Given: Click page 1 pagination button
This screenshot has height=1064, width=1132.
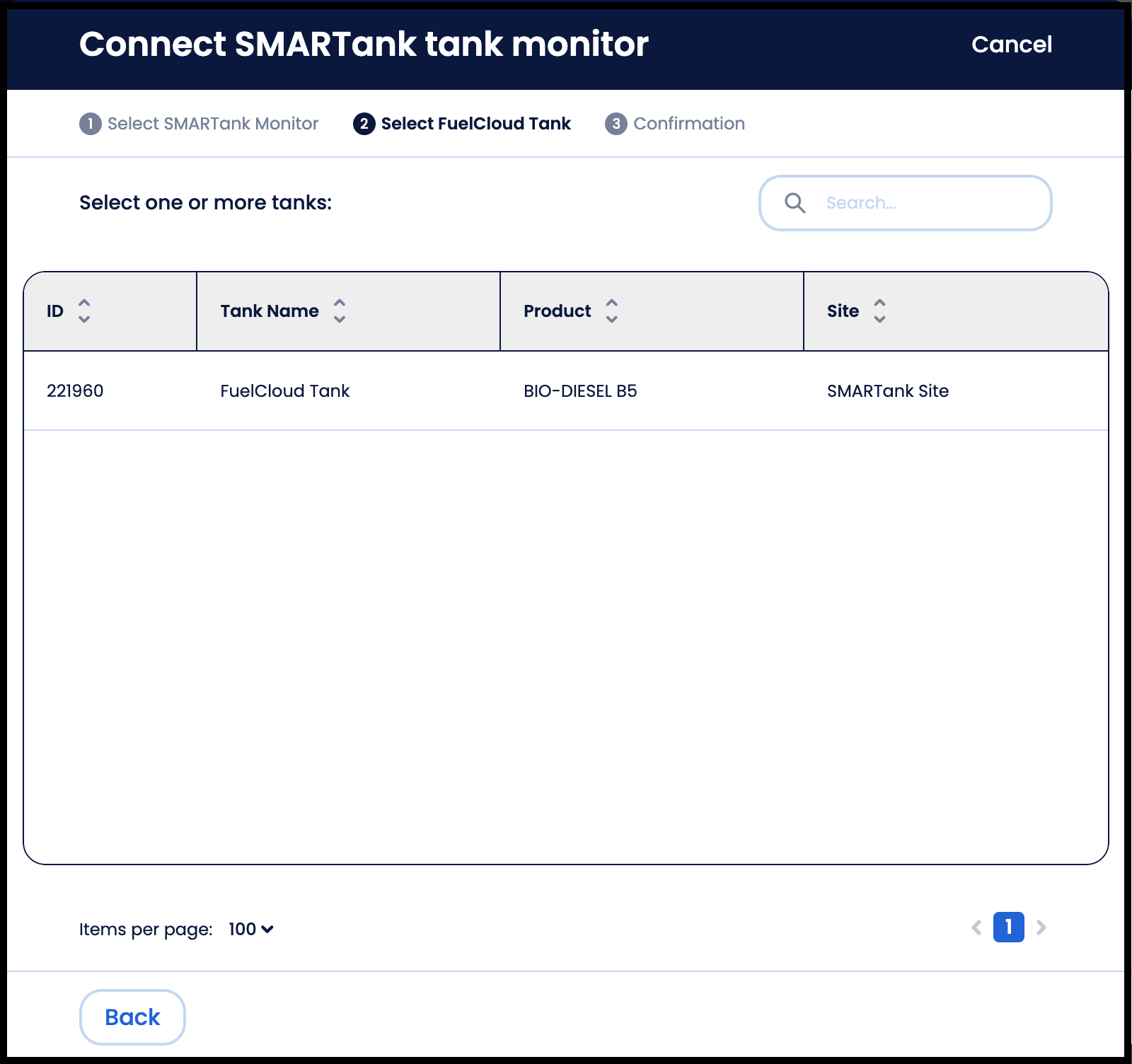Looking at the screenshot, I should tap(1009, 927).
